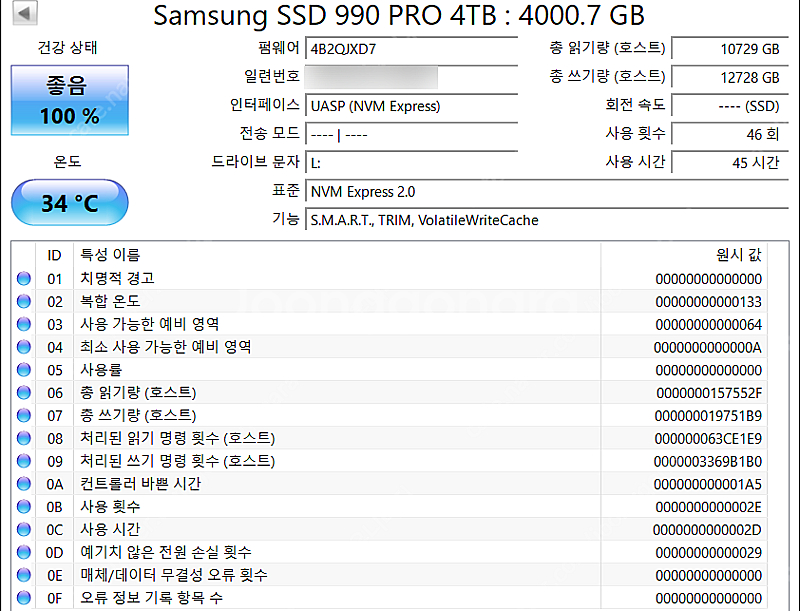Screen dimensions: 800x611
Task: Select the status icon of row 0E 매체/데이터 무결성 오류
Action: pyautogui.click(x=23, y=575)
